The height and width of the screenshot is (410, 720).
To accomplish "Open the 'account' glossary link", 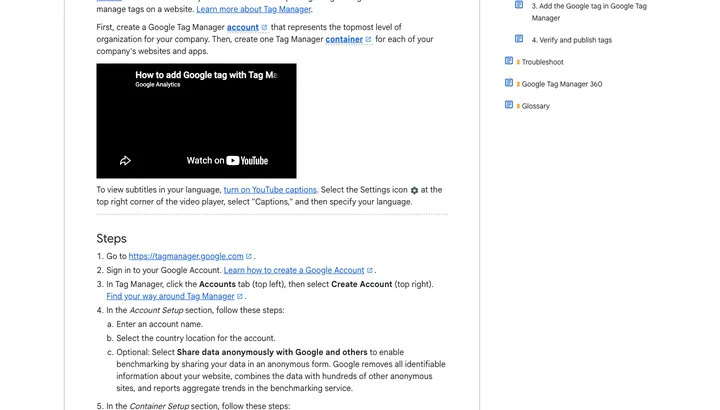I will [x=242, y=27].
